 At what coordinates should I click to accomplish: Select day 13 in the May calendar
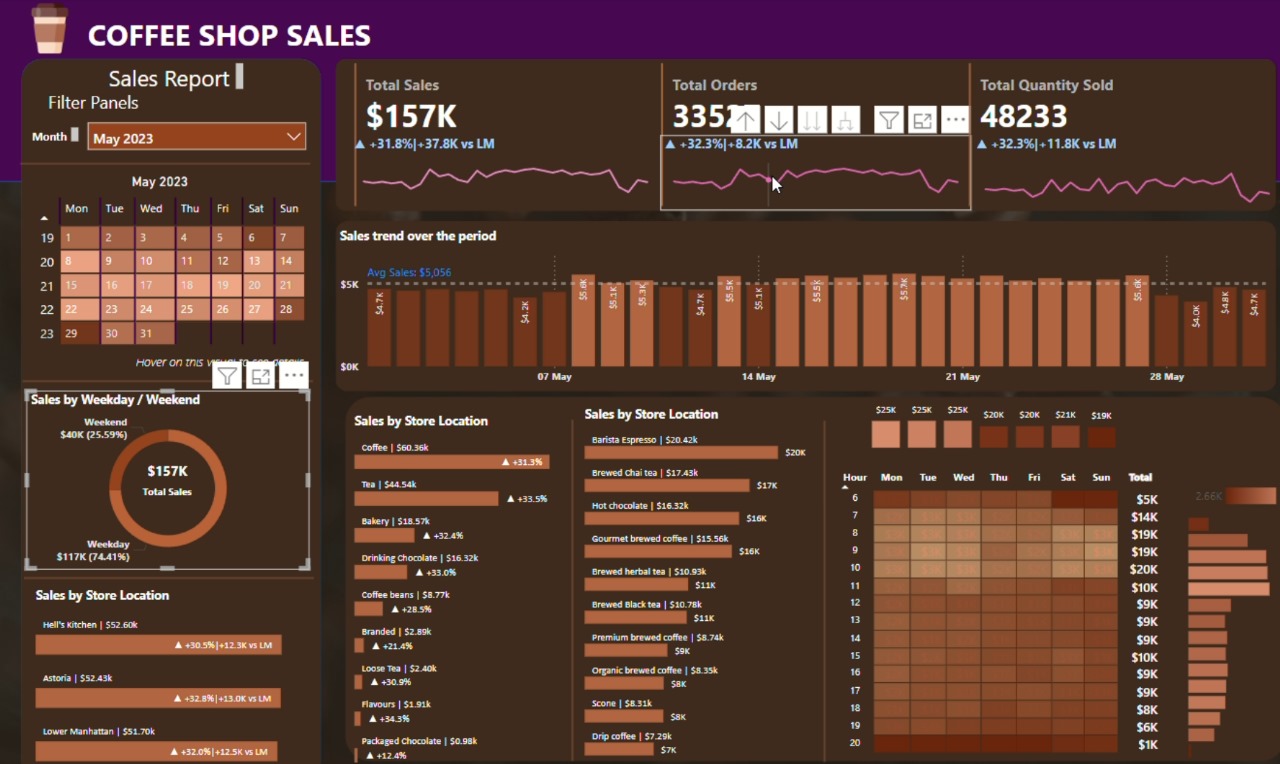pos(256,262)
